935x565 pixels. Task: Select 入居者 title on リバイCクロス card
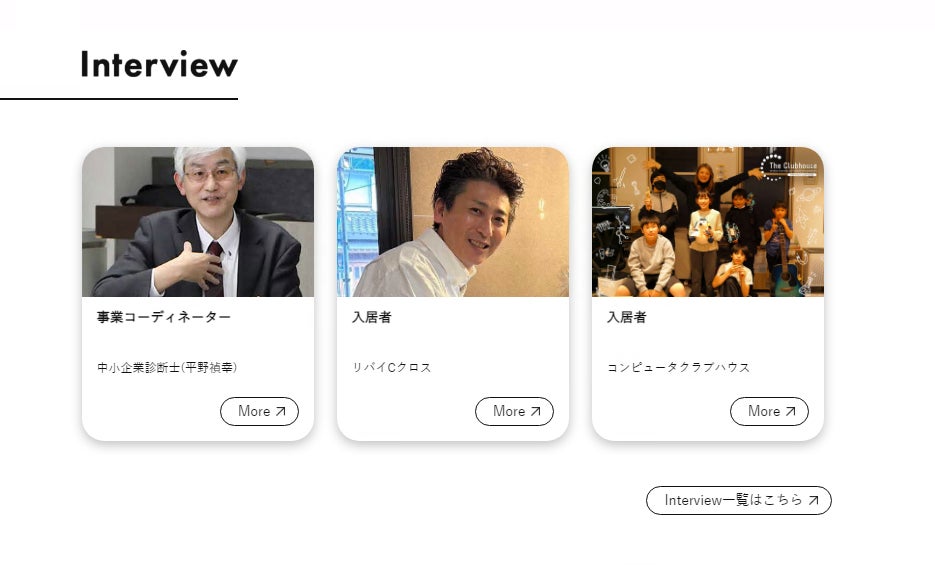tap(371, 317)
